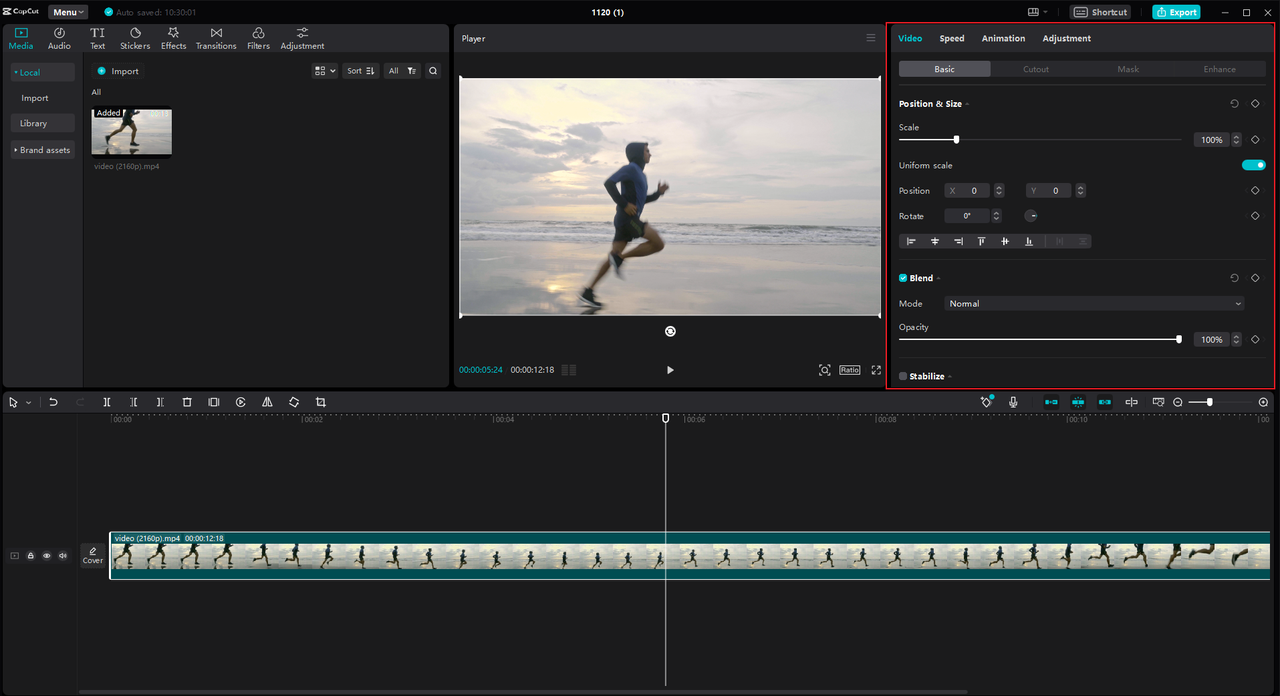
Task: Open the Transitions tab in top toolbar
Action: [x=216, y=39]
